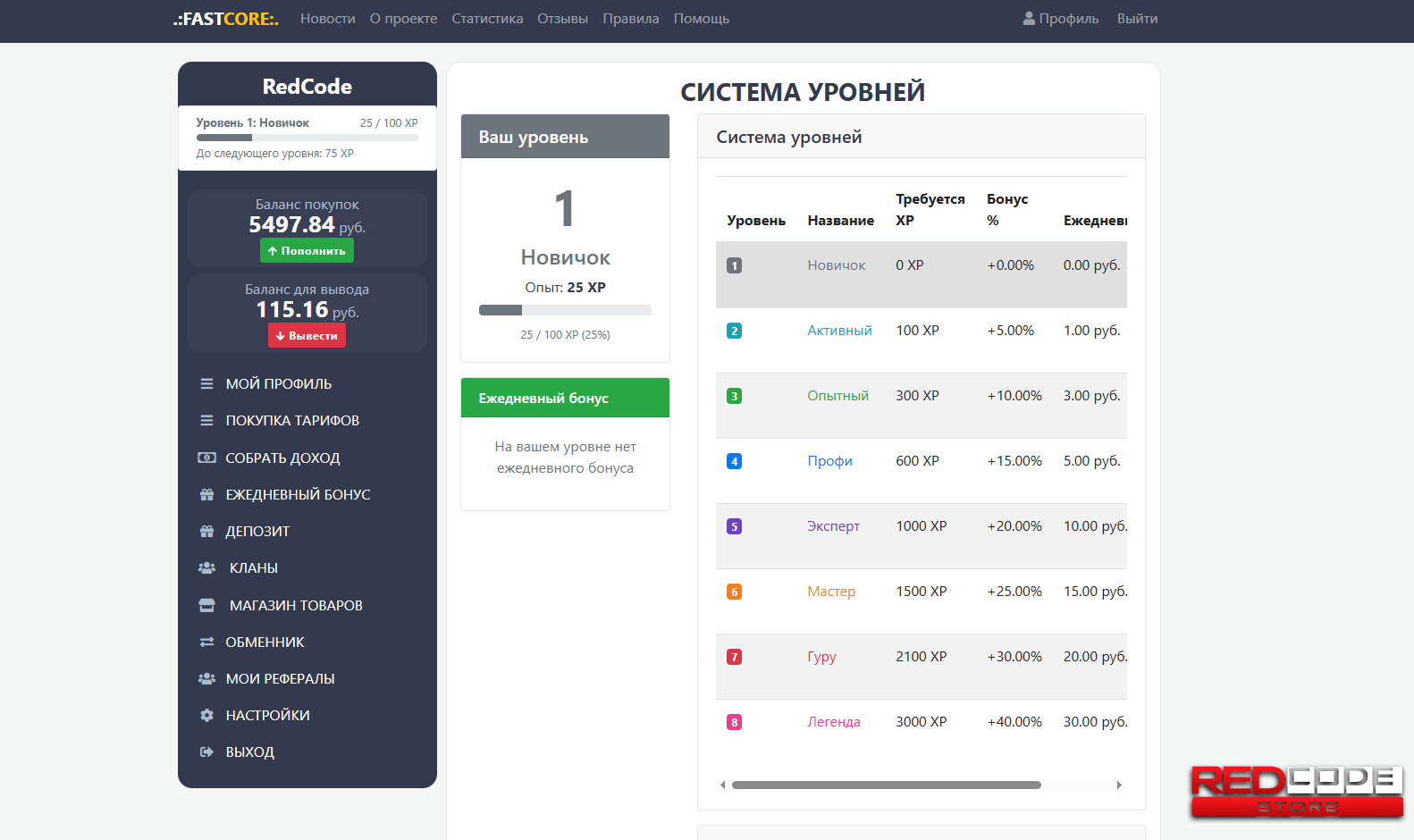
Task: Click the XP progress bar under Опыт
Action: point(565,310)
